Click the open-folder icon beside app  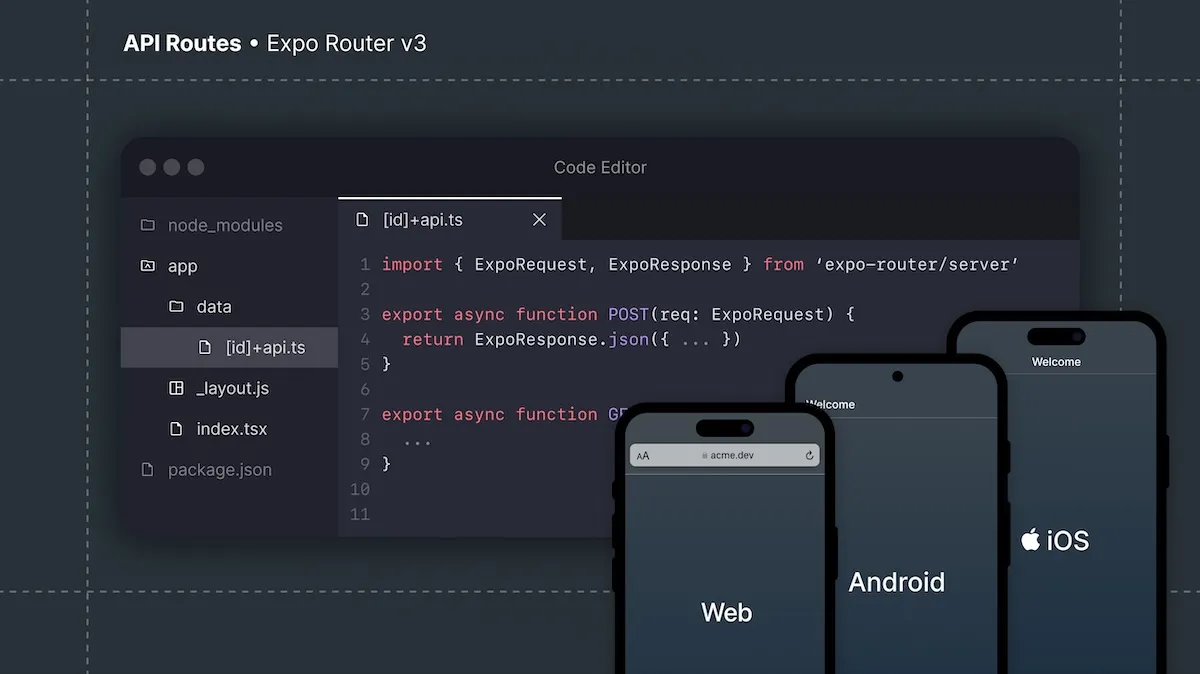(x=147, y=266)
